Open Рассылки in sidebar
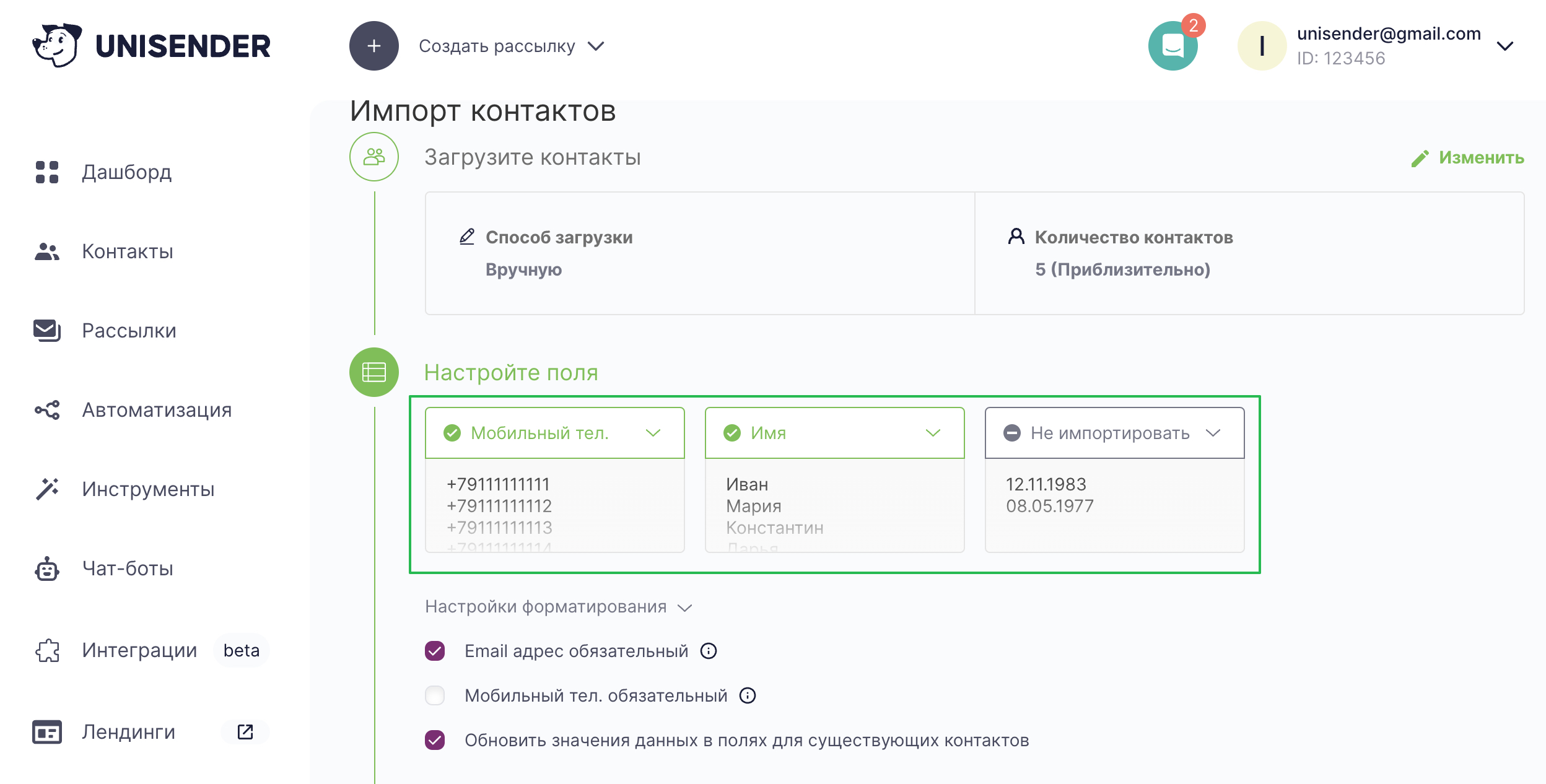Screen dimensions: 1546x784 (129, 331)
